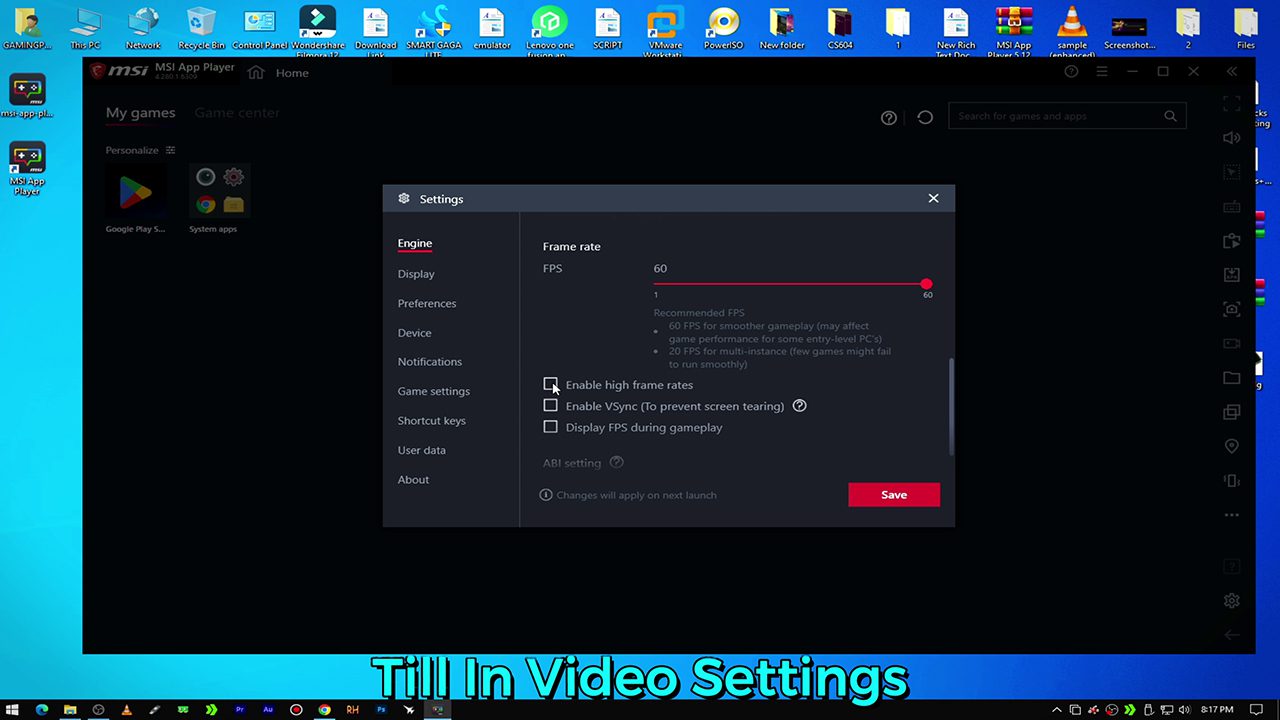Viewport: 1280px width, 720px height.
Task: Tick the Enable VSync checkbox
Action: click(550, 405)
